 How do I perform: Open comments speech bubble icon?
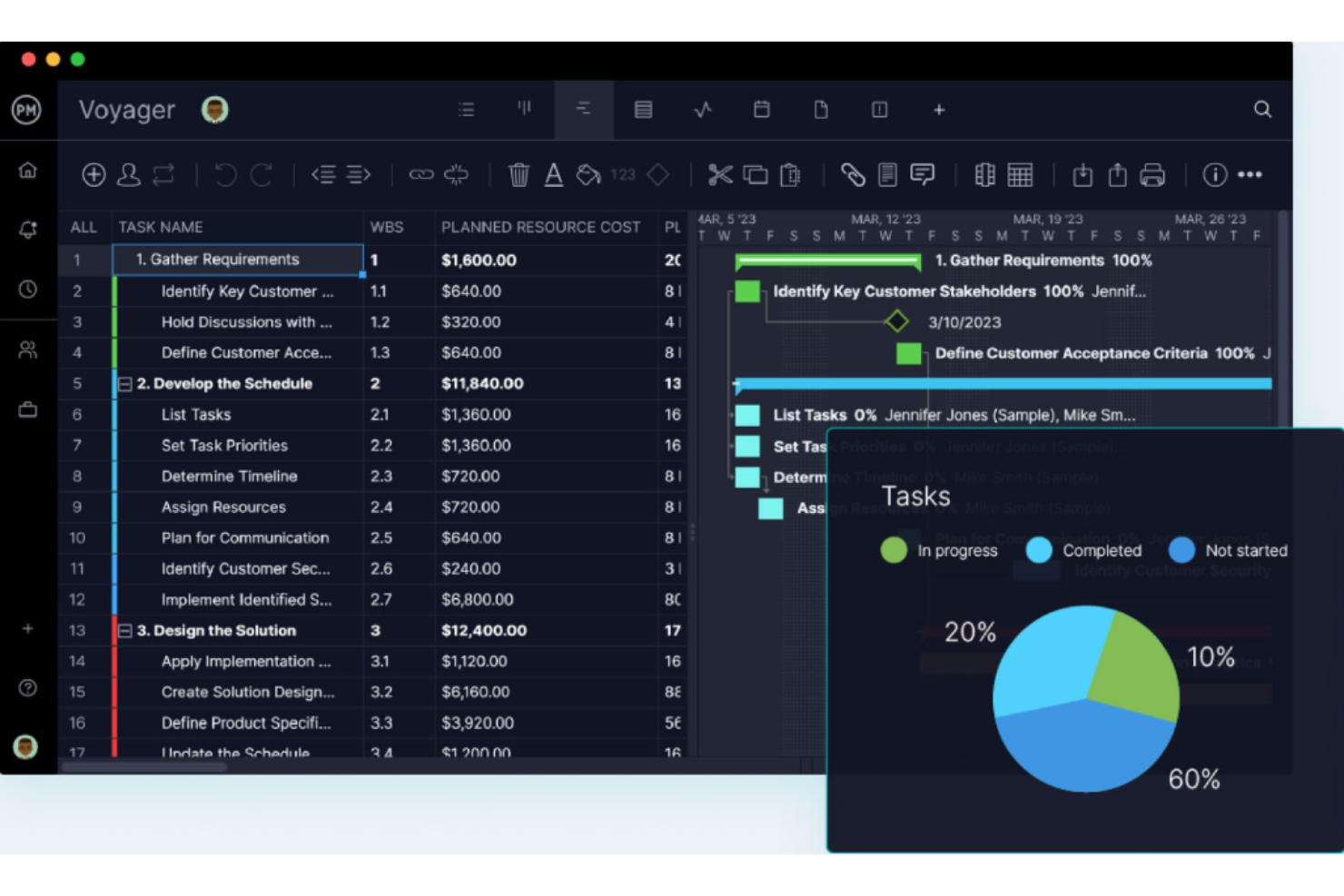pos(923,174)
